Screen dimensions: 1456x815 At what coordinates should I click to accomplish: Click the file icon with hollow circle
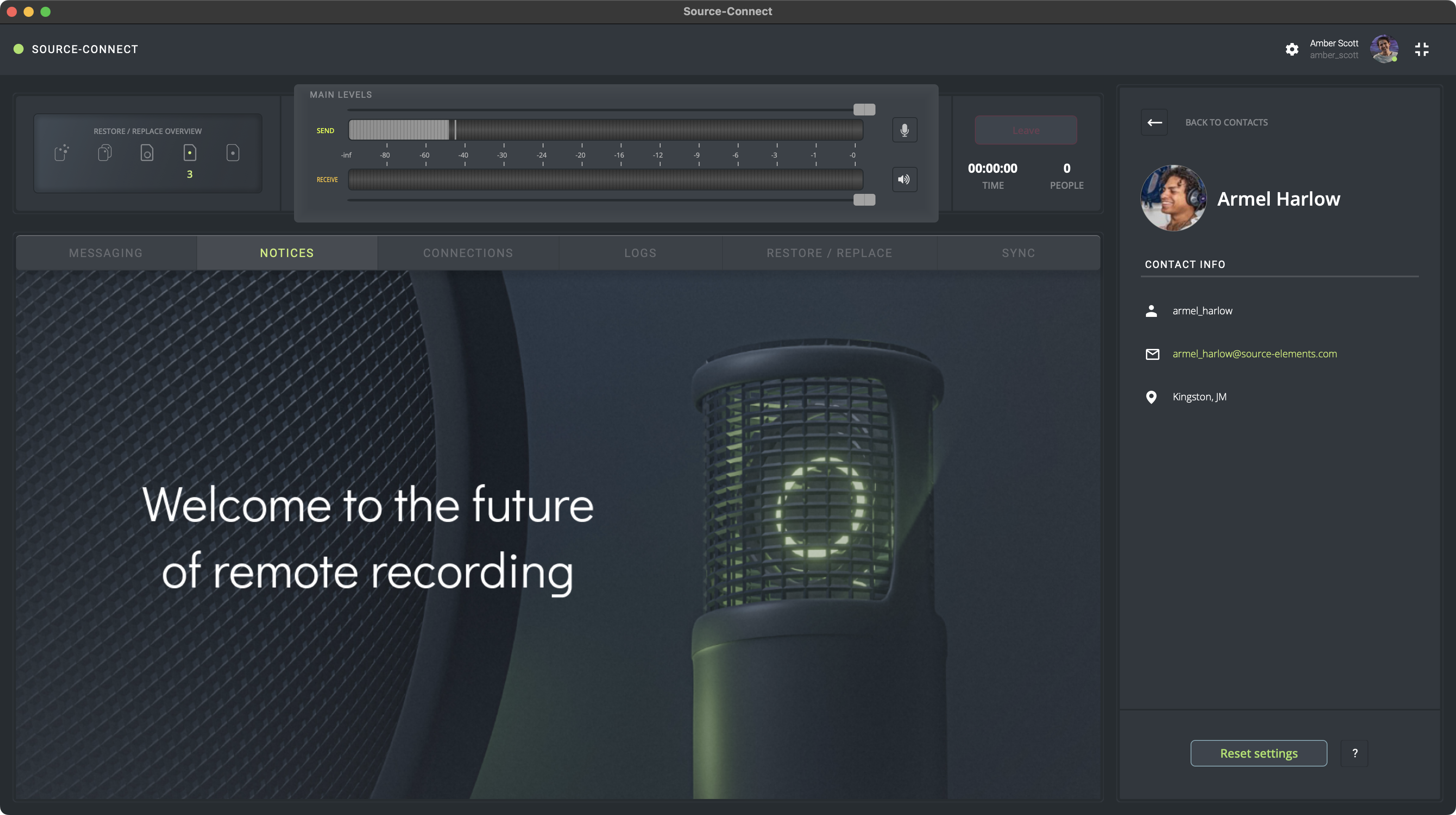[147, 153]
